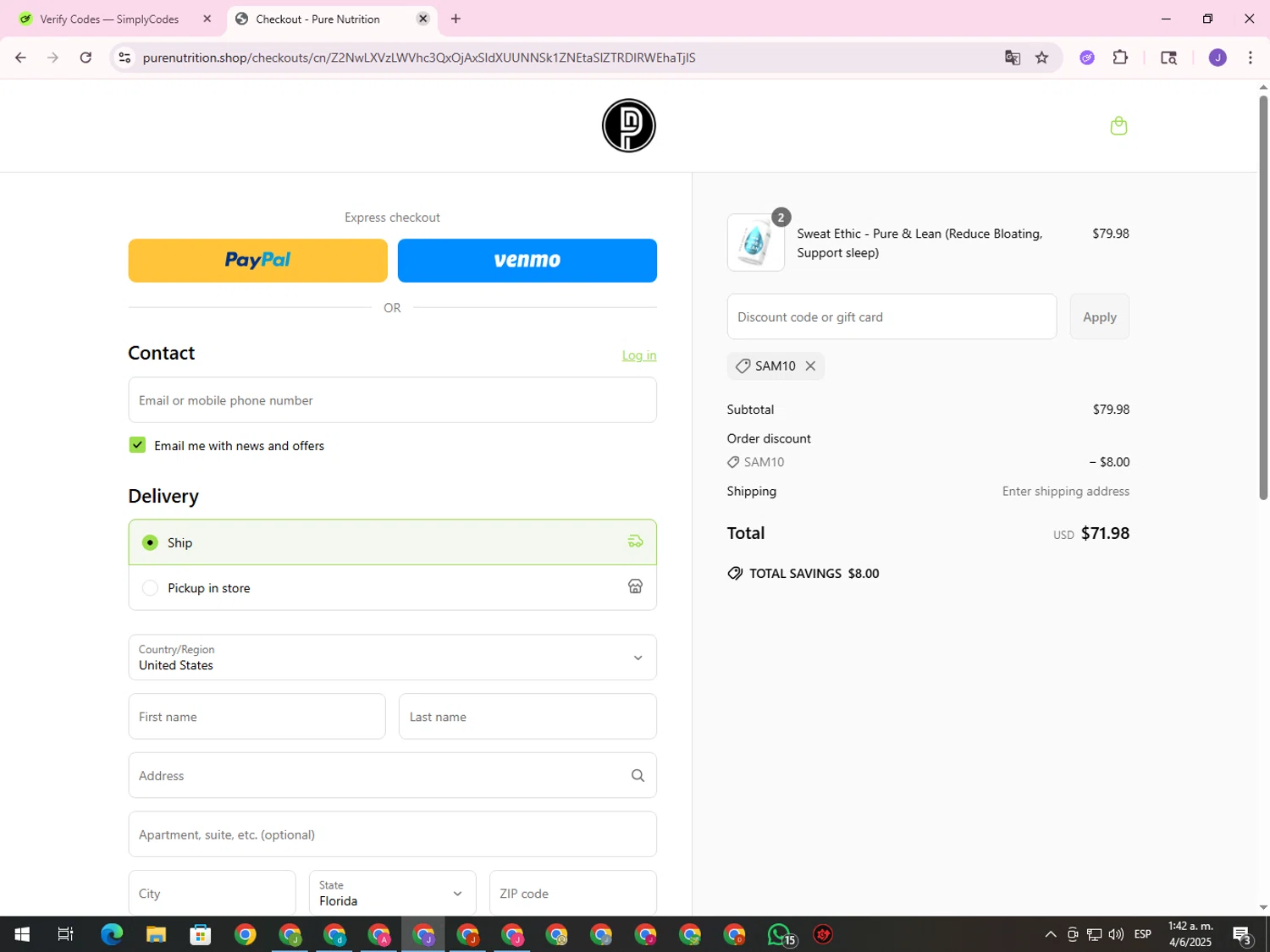
Task: Close the Verify Codes tab
Action: pyautogui.click(x=207, y=19)
